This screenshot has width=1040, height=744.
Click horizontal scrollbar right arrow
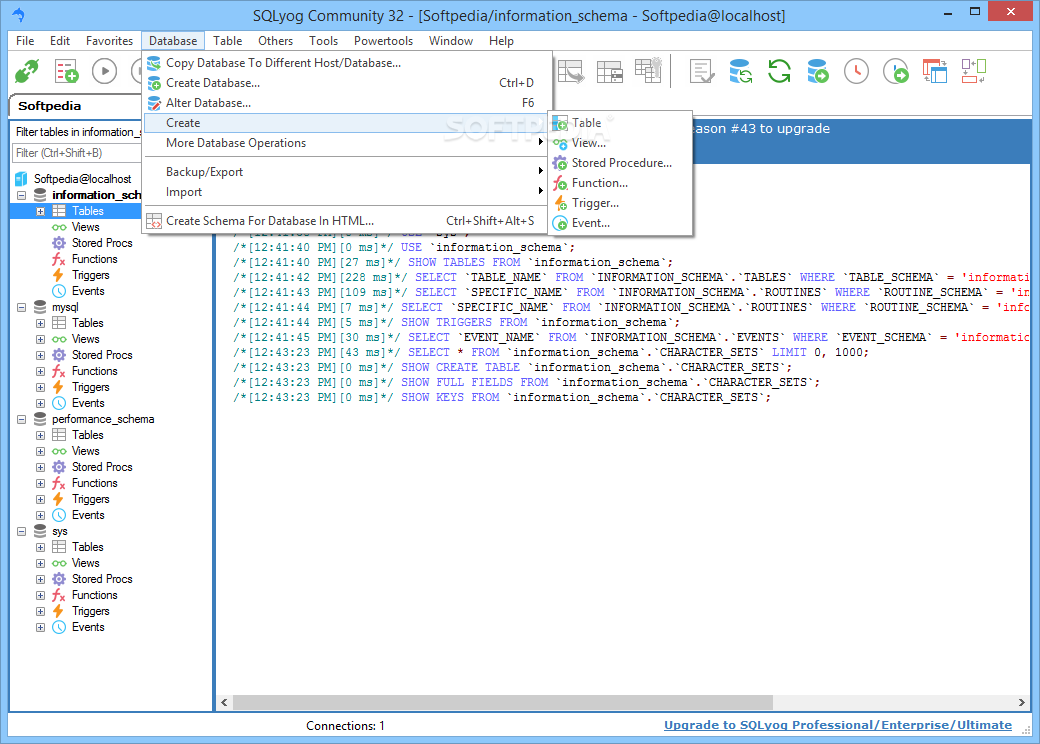tap(1021, 702)
